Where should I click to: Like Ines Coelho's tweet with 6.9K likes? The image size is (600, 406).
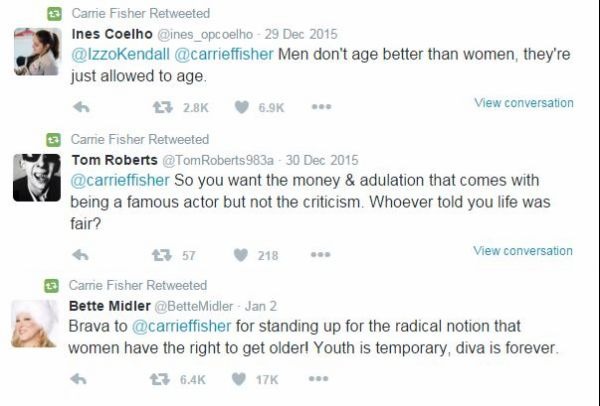coord(241,107)
